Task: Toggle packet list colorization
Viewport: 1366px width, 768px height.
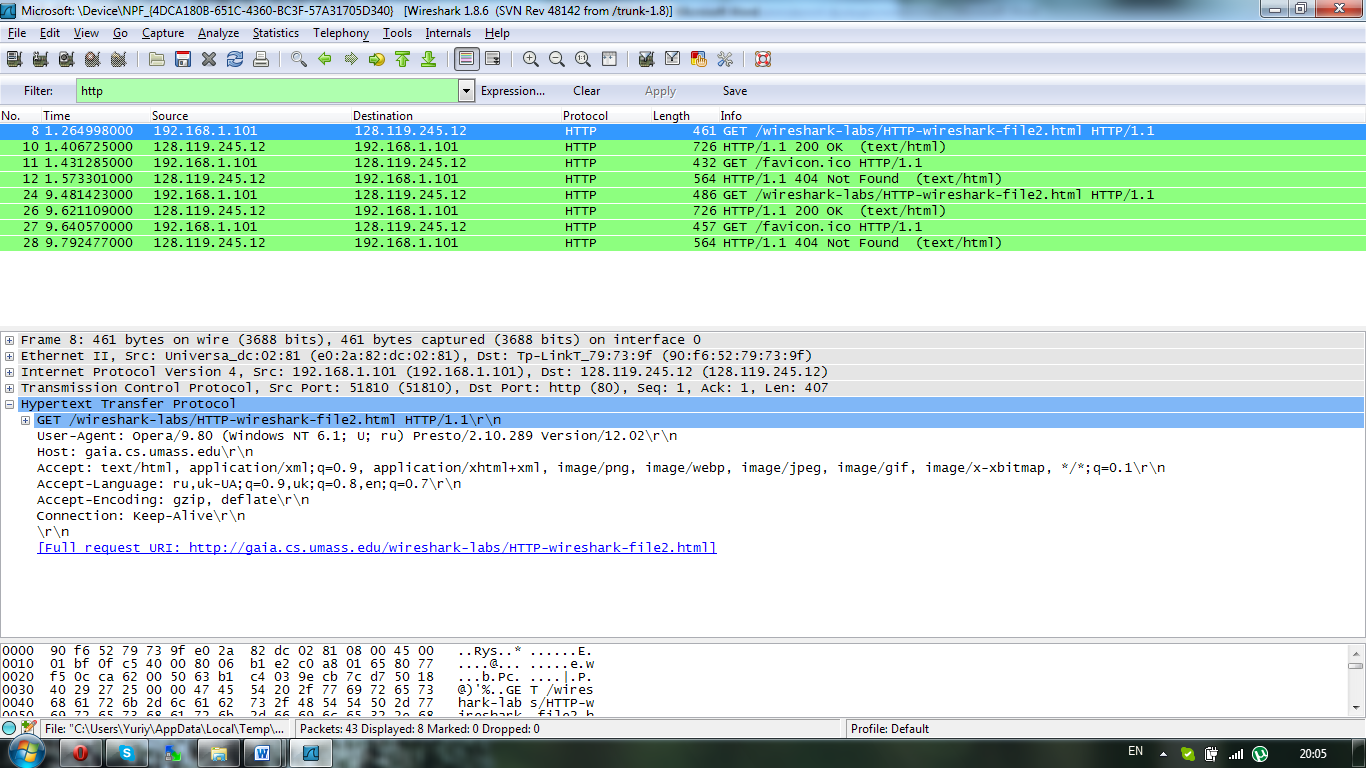Action: tap(466, 59)
